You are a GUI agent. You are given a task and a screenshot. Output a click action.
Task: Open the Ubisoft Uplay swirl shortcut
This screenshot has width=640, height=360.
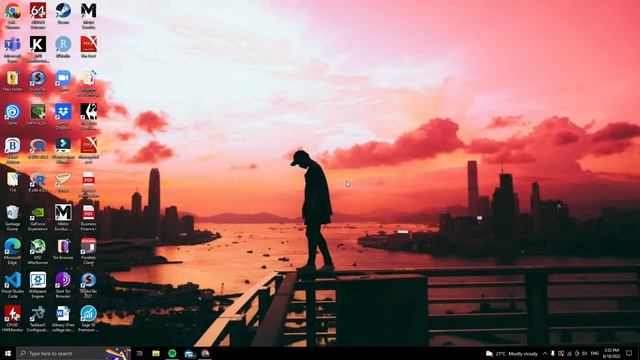point(12,114)
